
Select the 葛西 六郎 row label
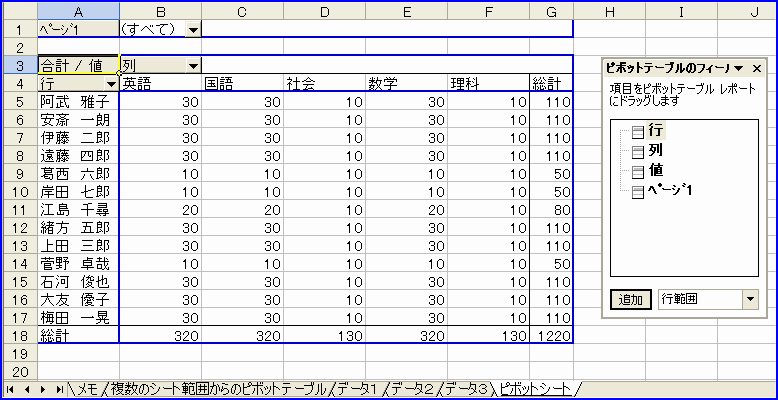click(x=78, y=174)
